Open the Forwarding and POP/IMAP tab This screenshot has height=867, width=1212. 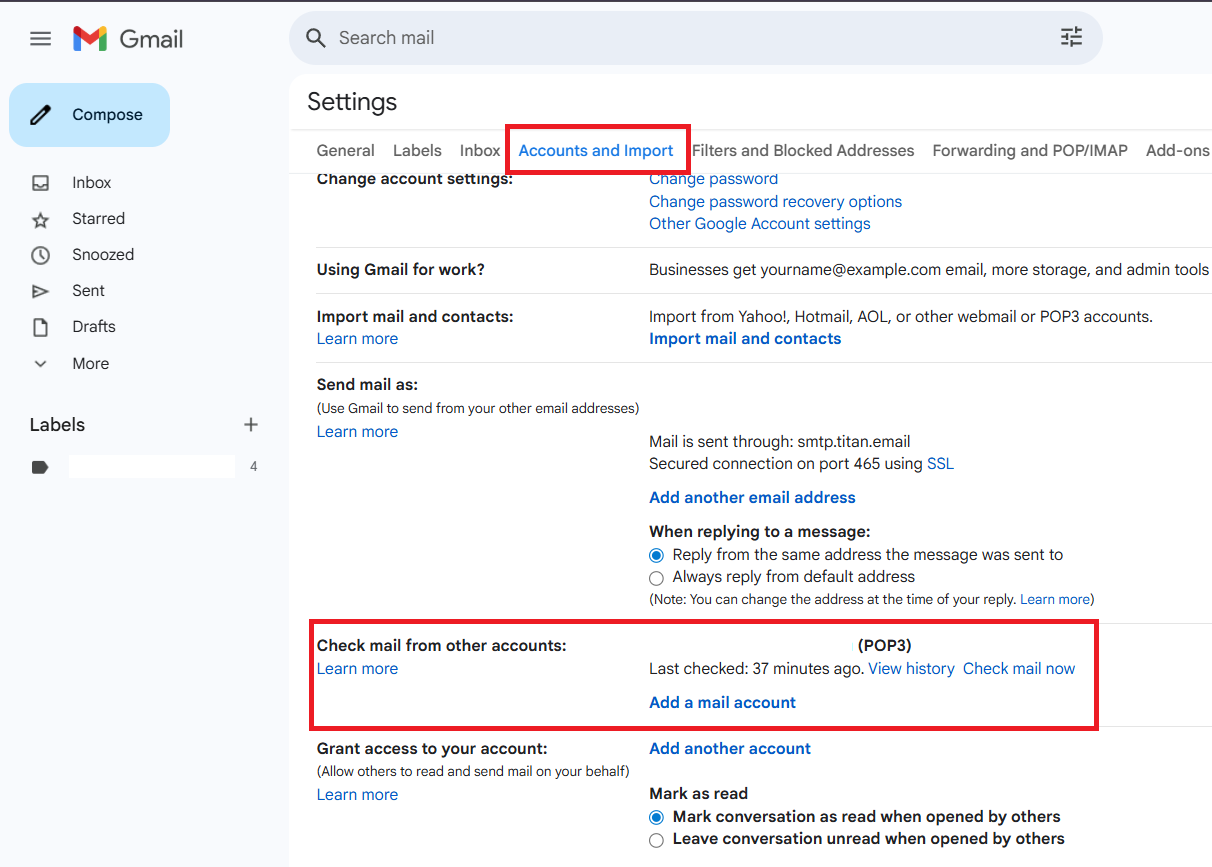coord(1029,151)
